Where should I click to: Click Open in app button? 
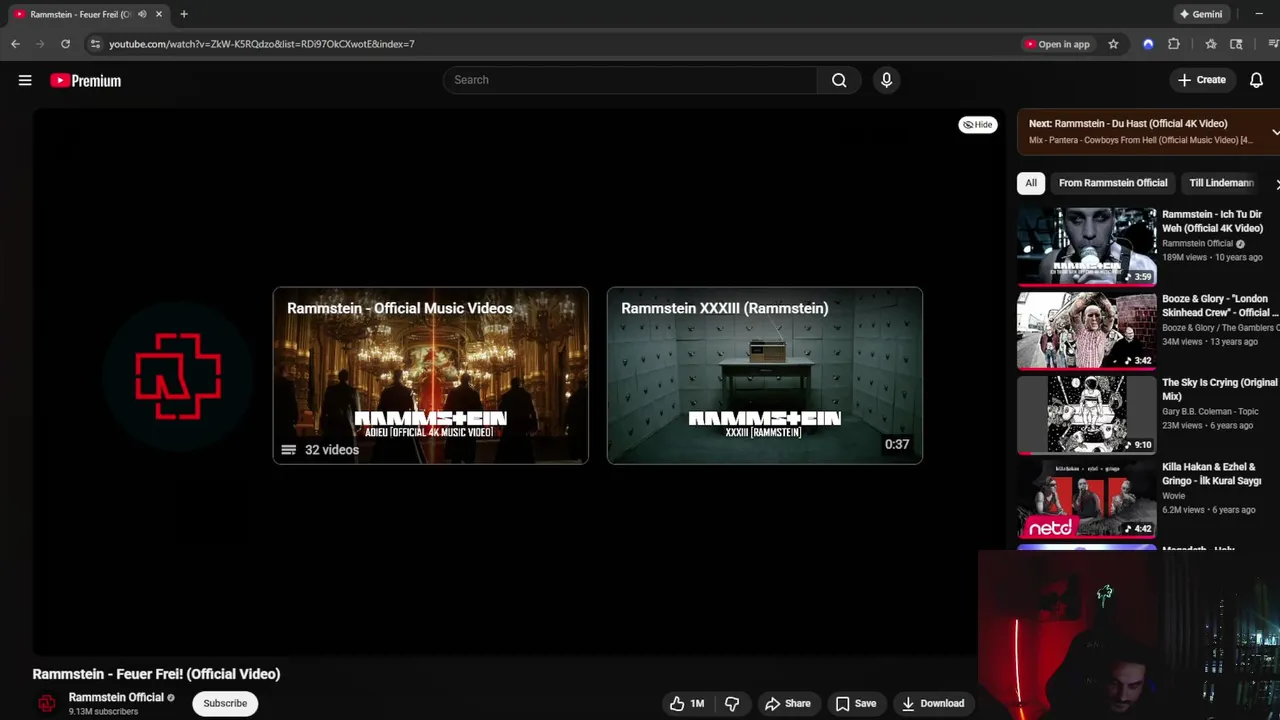[1057, 44]
